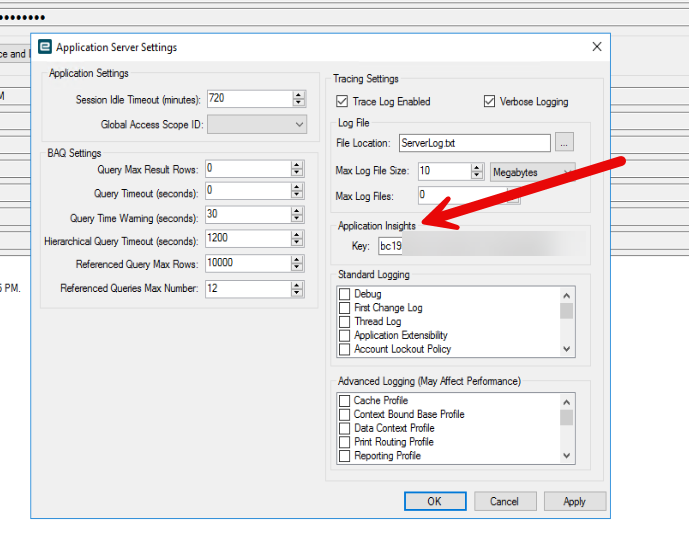689x556 pixels.
Task: Decrement Referenced Queries Max Number value
Action: [297, 293]
